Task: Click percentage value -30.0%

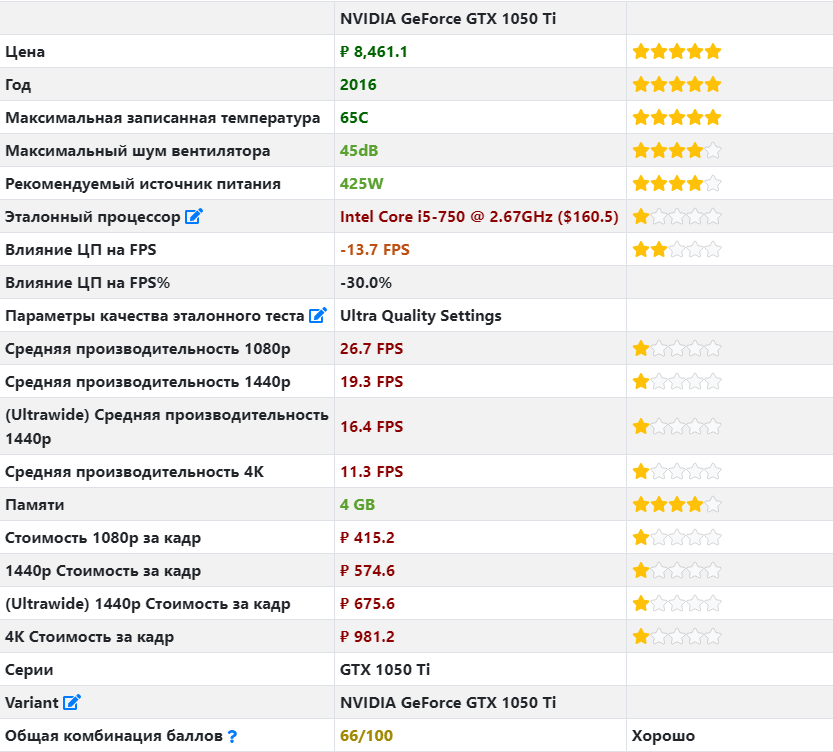Action: [x=366, y=283]
